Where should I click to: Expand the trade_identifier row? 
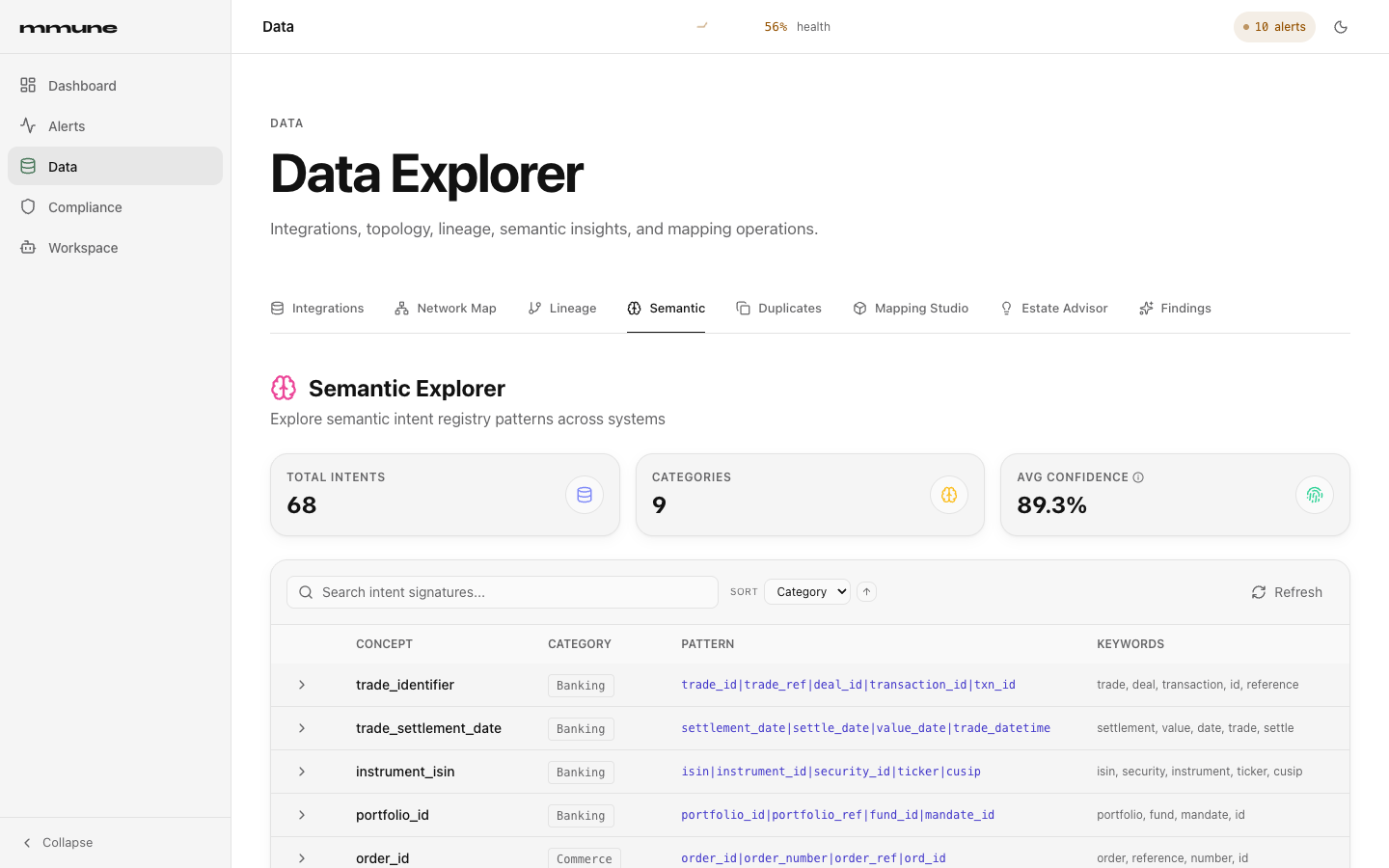tap(302, 685)
